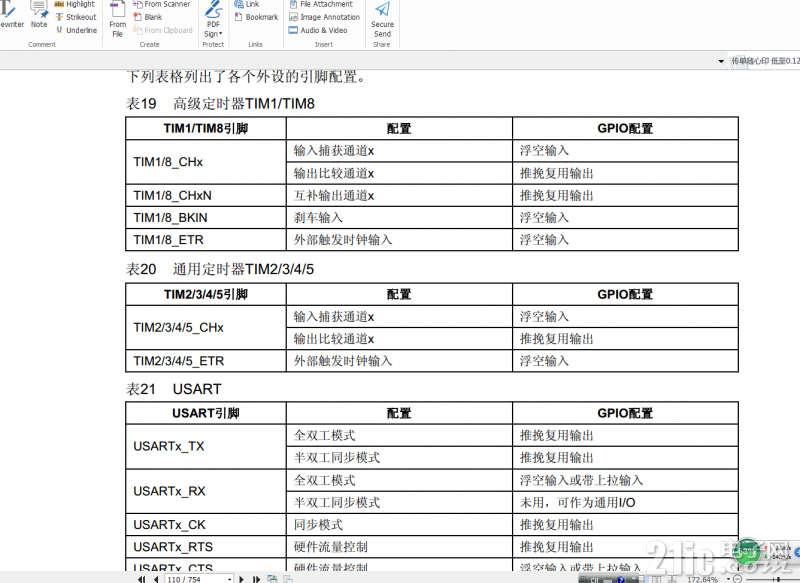Switch to the two-page facing view
This screenshot has width=800, height=583.
pyautogui.click(x=656, y=579)
